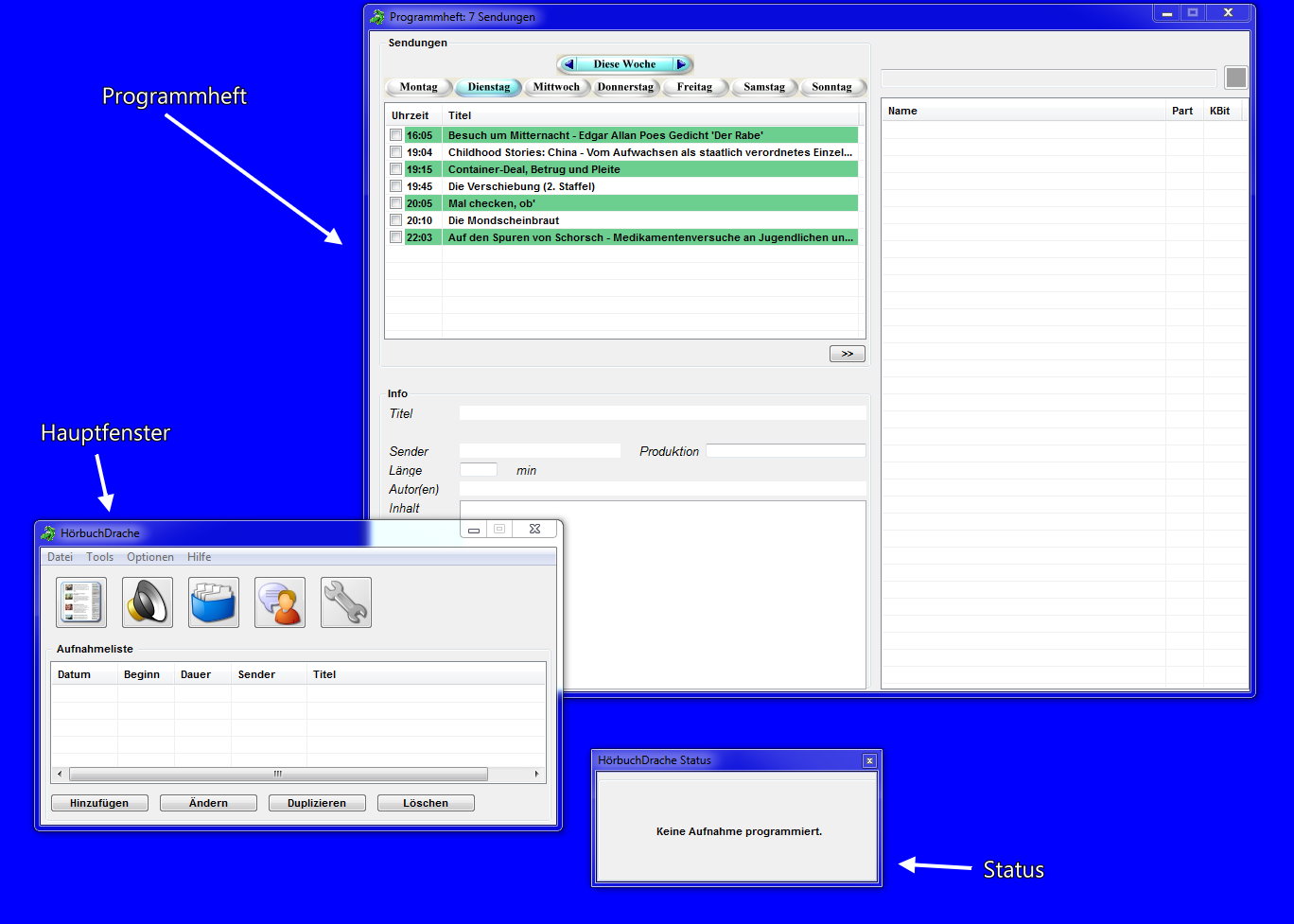The width and height of the screenshot is (1294, 924).
Task: Open the Programmheft guide icon
Action: 81,602
